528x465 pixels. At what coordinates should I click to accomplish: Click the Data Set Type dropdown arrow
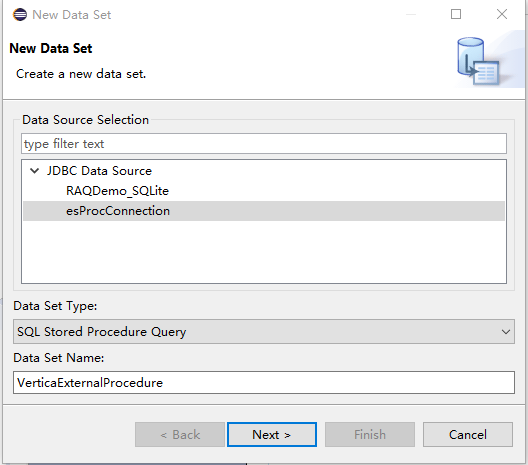[505, 332]
